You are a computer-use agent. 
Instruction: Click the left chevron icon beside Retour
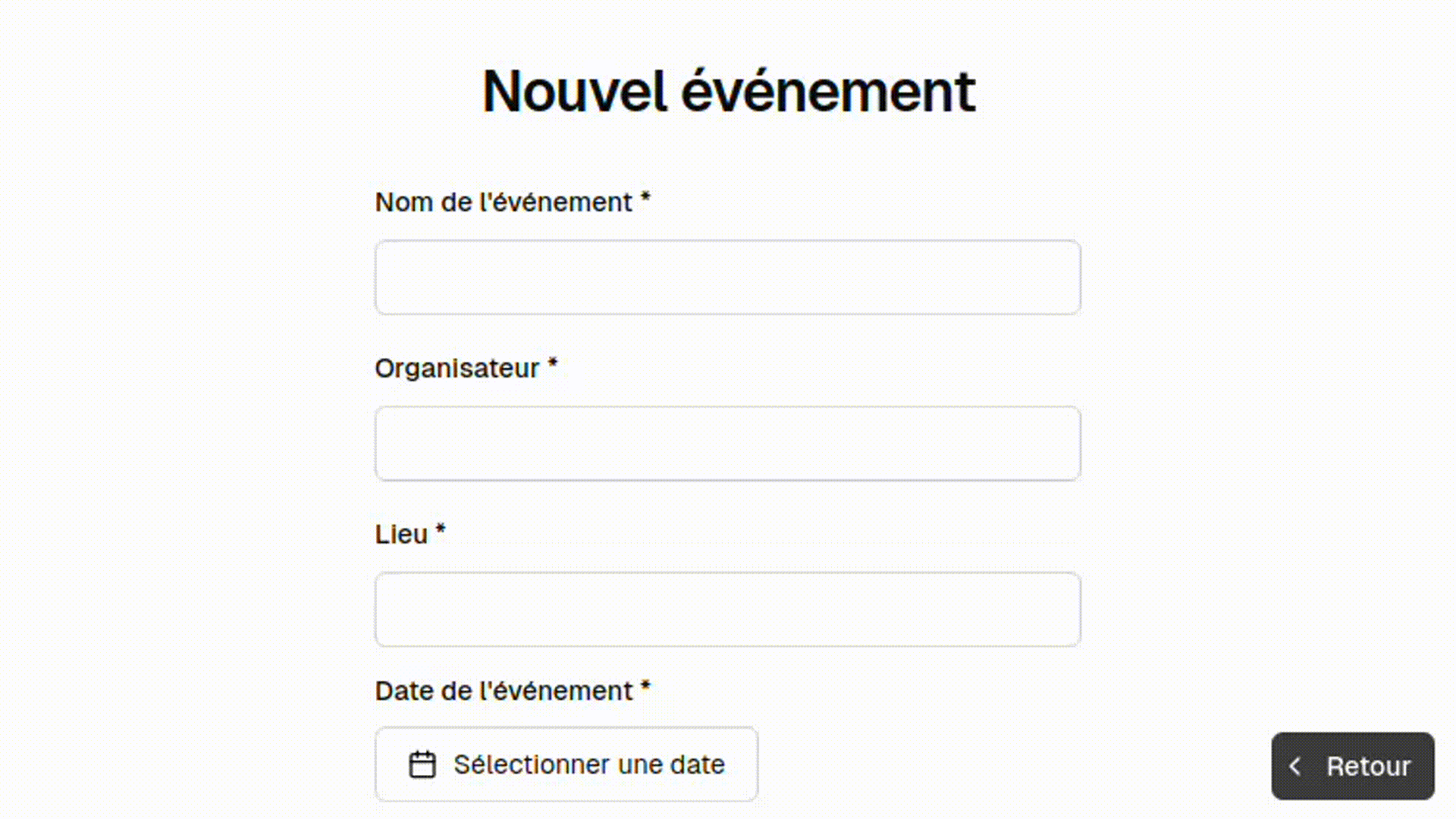pyautogui.click(x=1295, y=766)
